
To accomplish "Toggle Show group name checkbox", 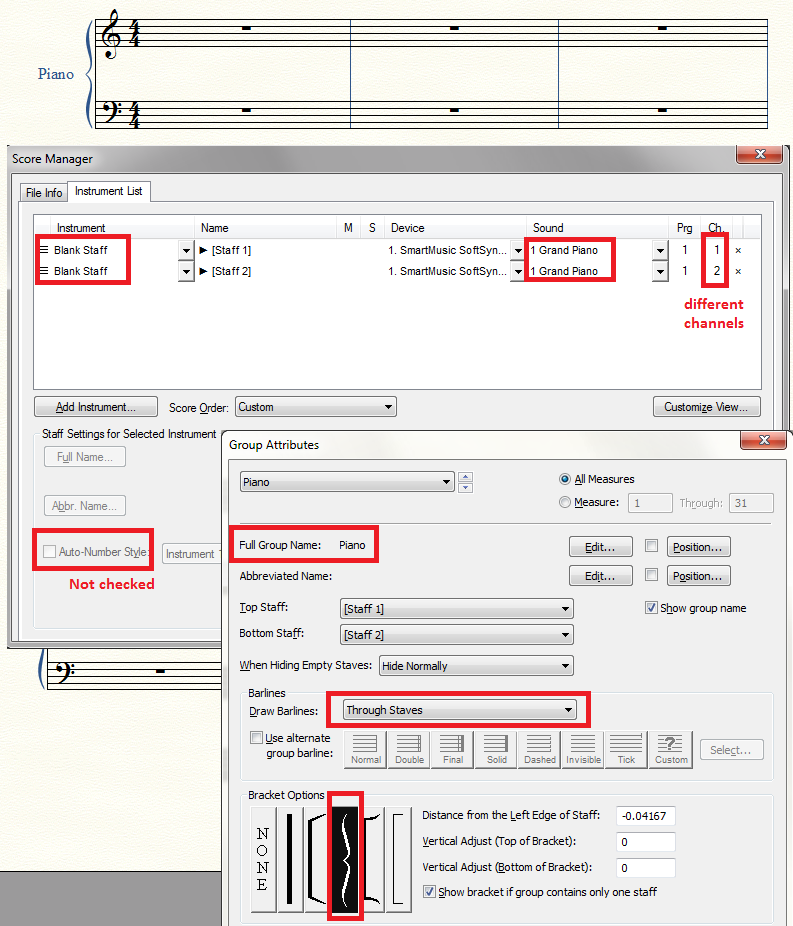I will coord(652,608).
